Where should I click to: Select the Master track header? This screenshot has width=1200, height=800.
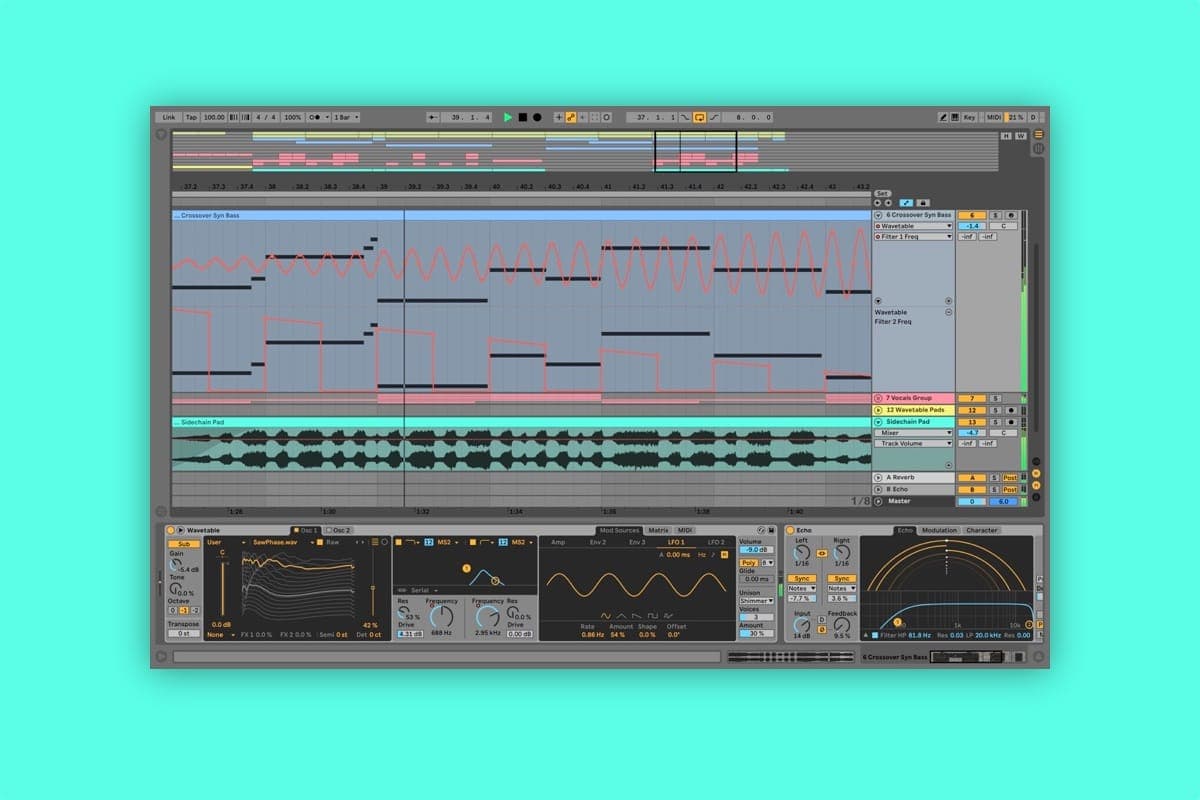914,501
